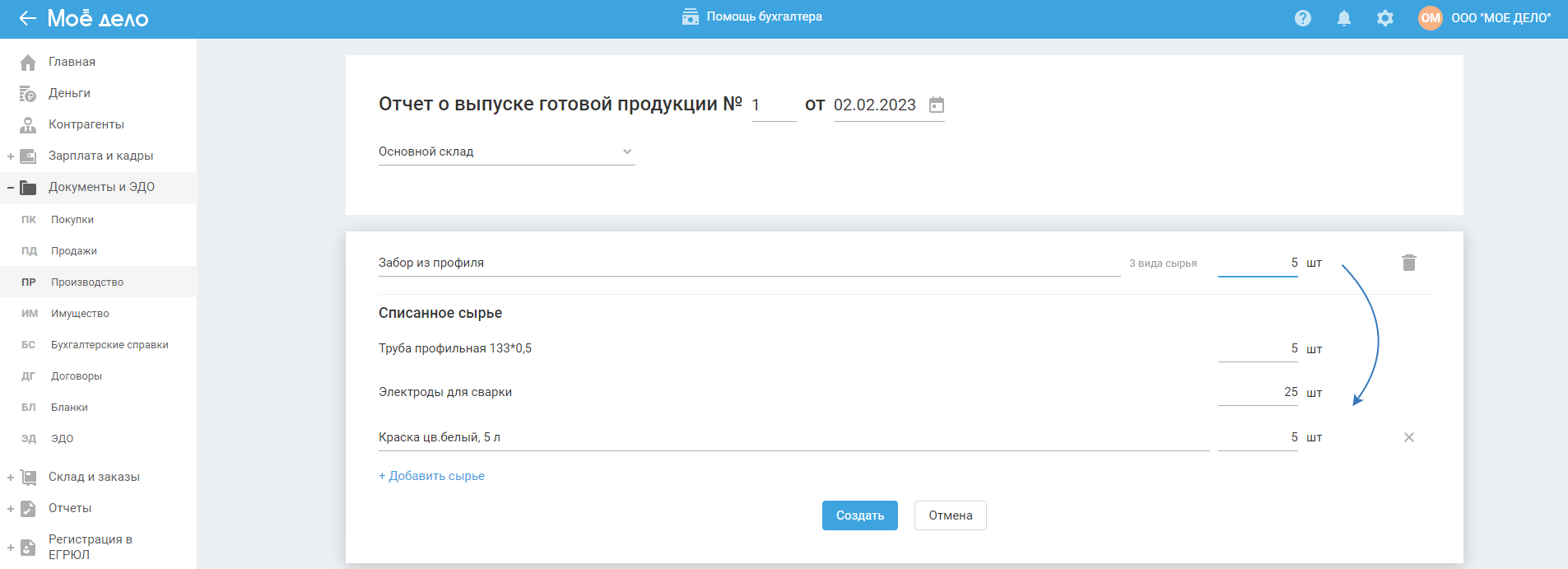Delete Забор из профиля trash icon
This screenshot has width=1568, height=569.
[x=1409, y=263]
